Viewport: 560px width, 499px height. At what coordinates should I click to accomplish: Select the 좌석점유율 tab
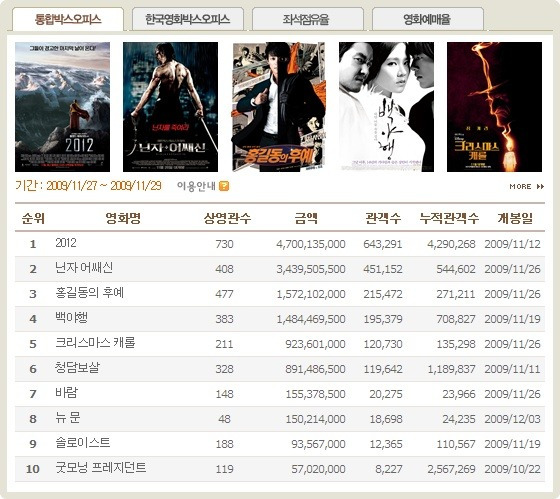pos(308,19)
